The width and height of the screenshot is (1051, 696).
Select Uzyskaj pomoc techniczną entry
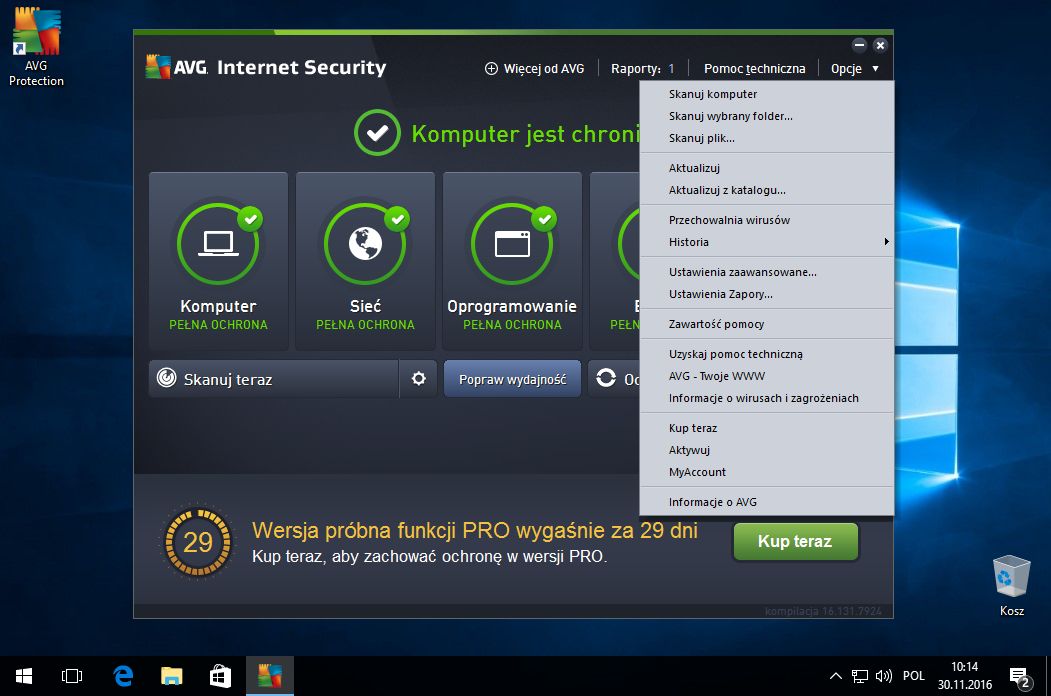click(x=767, y=353)
